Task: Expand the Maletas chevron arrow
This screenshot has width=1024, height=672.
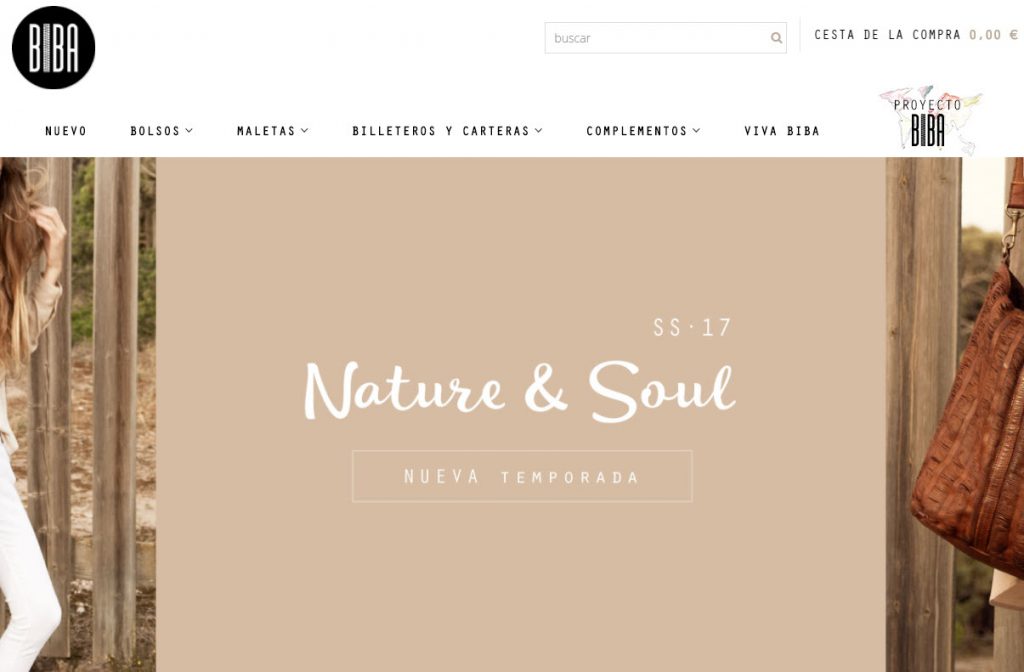Action: pos(304,131)
